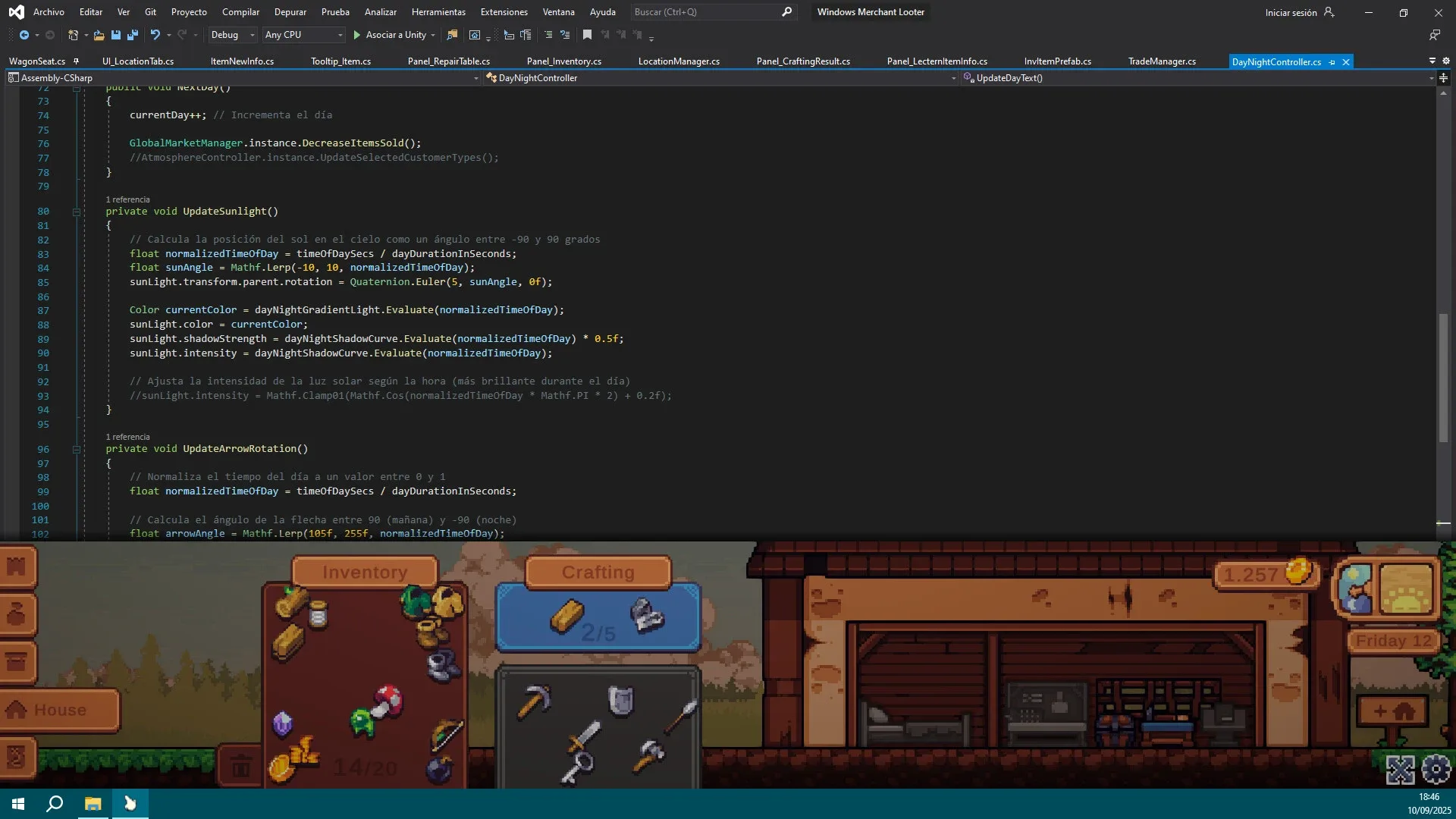Click the Friday 12 day label

[1394, 642]
